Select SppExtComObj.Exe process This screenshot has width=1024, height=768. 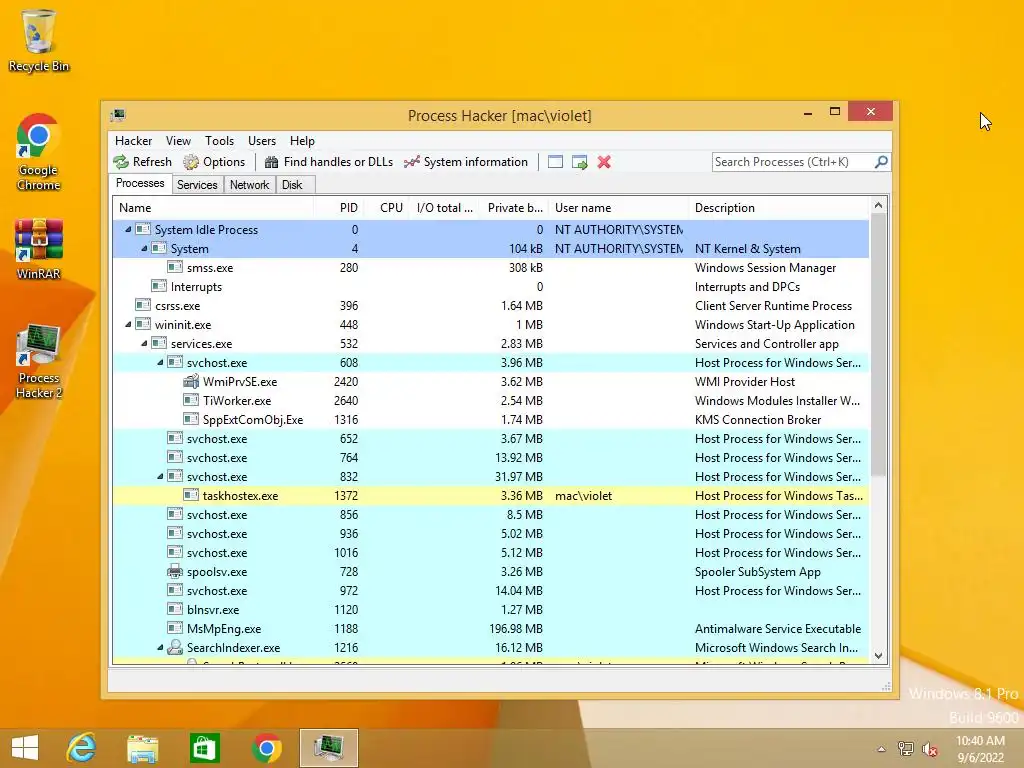490,419
